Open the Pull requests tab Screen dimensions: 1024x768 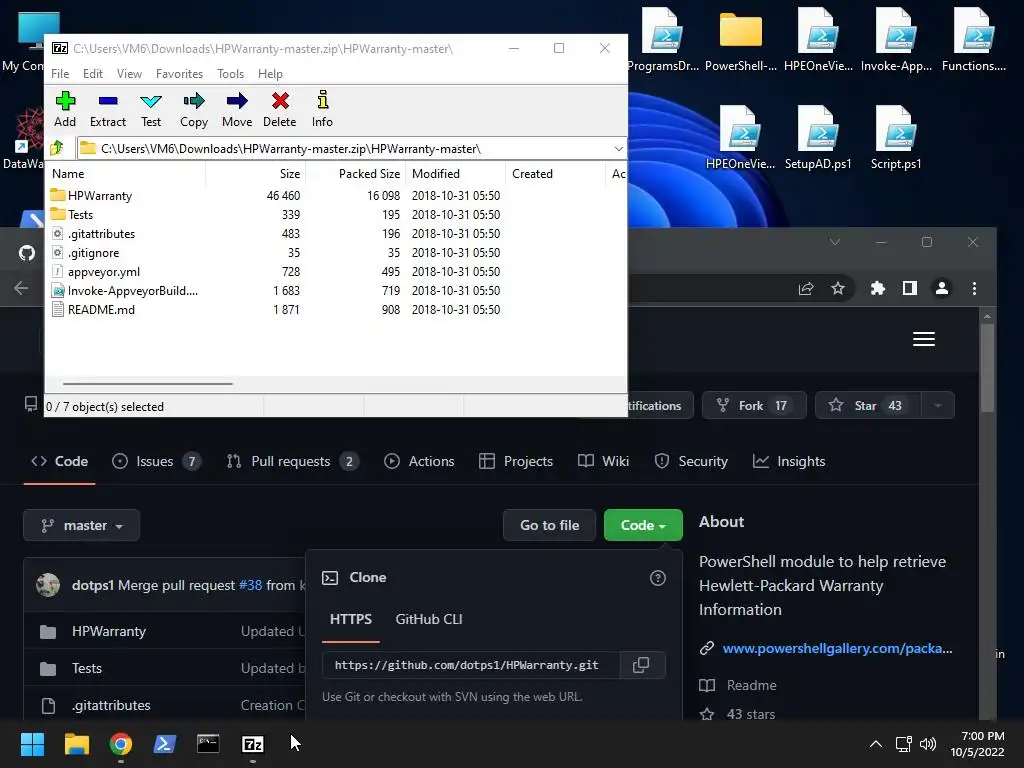(x=292, y=461)
